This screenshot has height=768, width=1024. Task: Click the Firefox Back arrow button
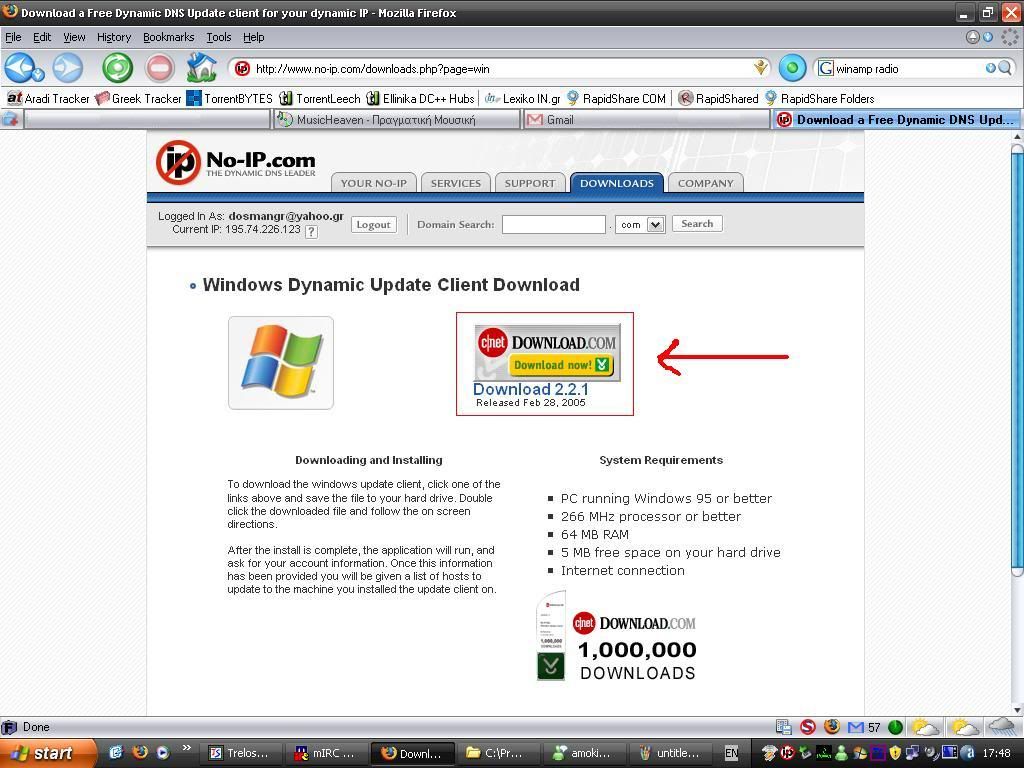click(19, 67)
